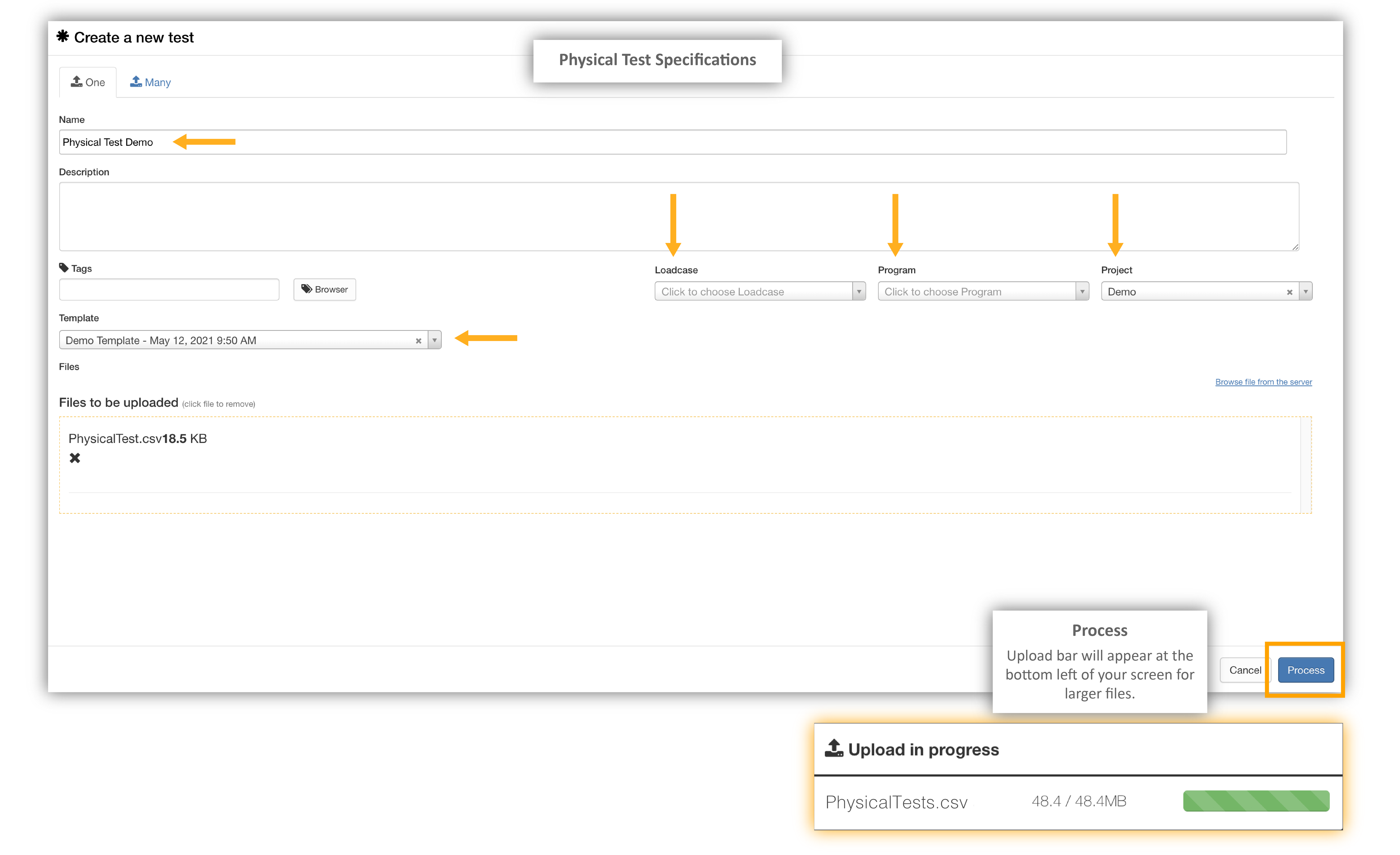Viewport: 1400px width, 855px height.
Task: Click the Upload in progress panel header
Action: click(x=1079, y=749)
